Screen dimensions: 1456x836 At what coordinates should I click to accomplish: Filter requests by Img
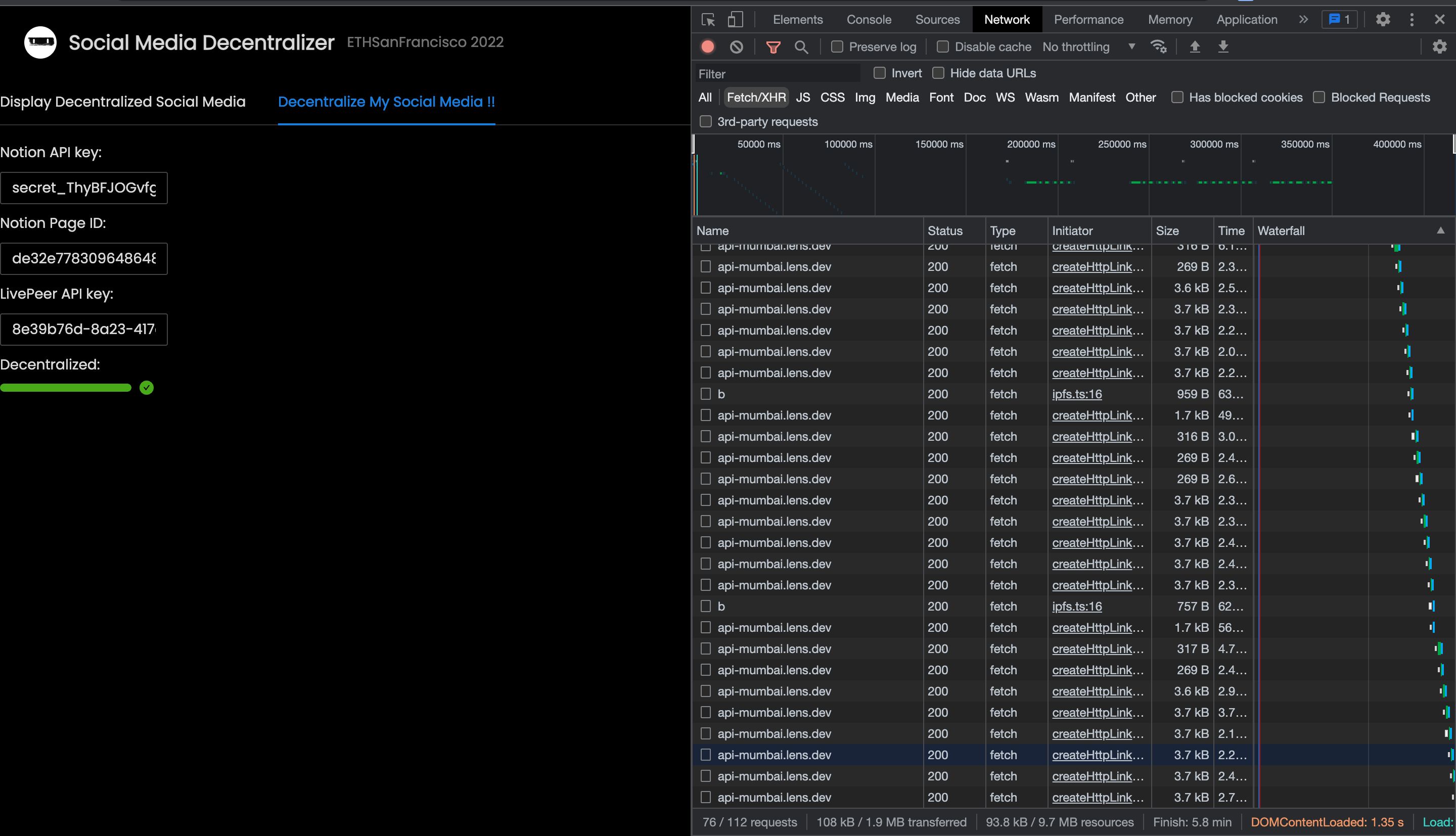point(864,98)
